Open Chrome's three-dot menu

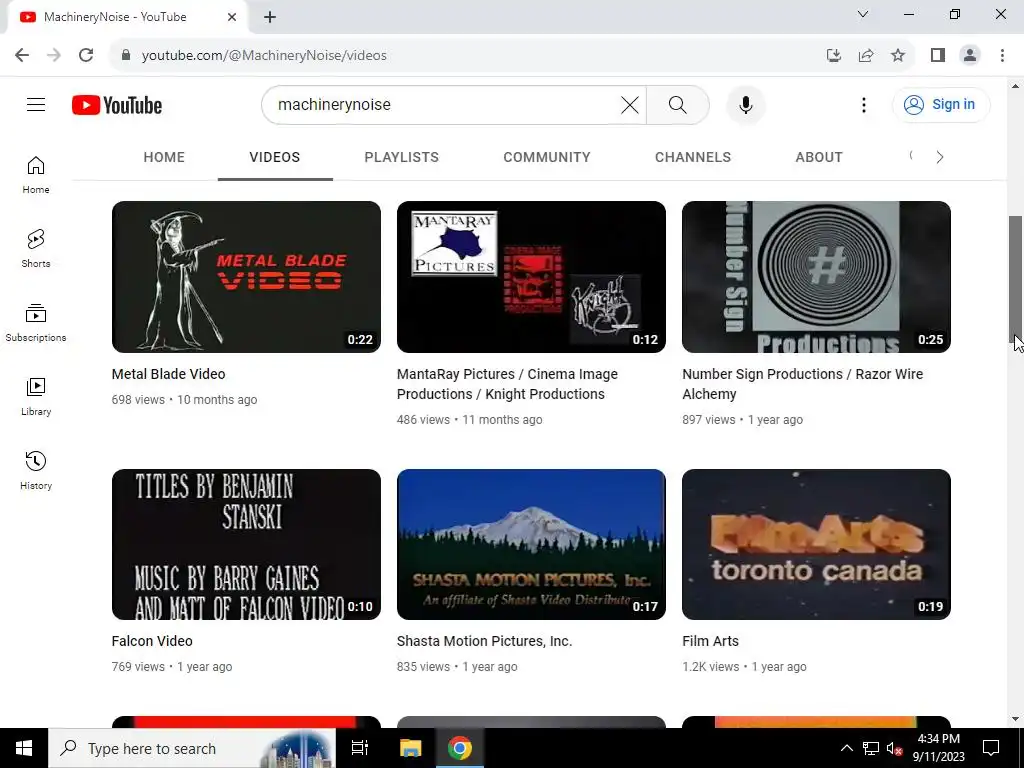click(1002, 55)
